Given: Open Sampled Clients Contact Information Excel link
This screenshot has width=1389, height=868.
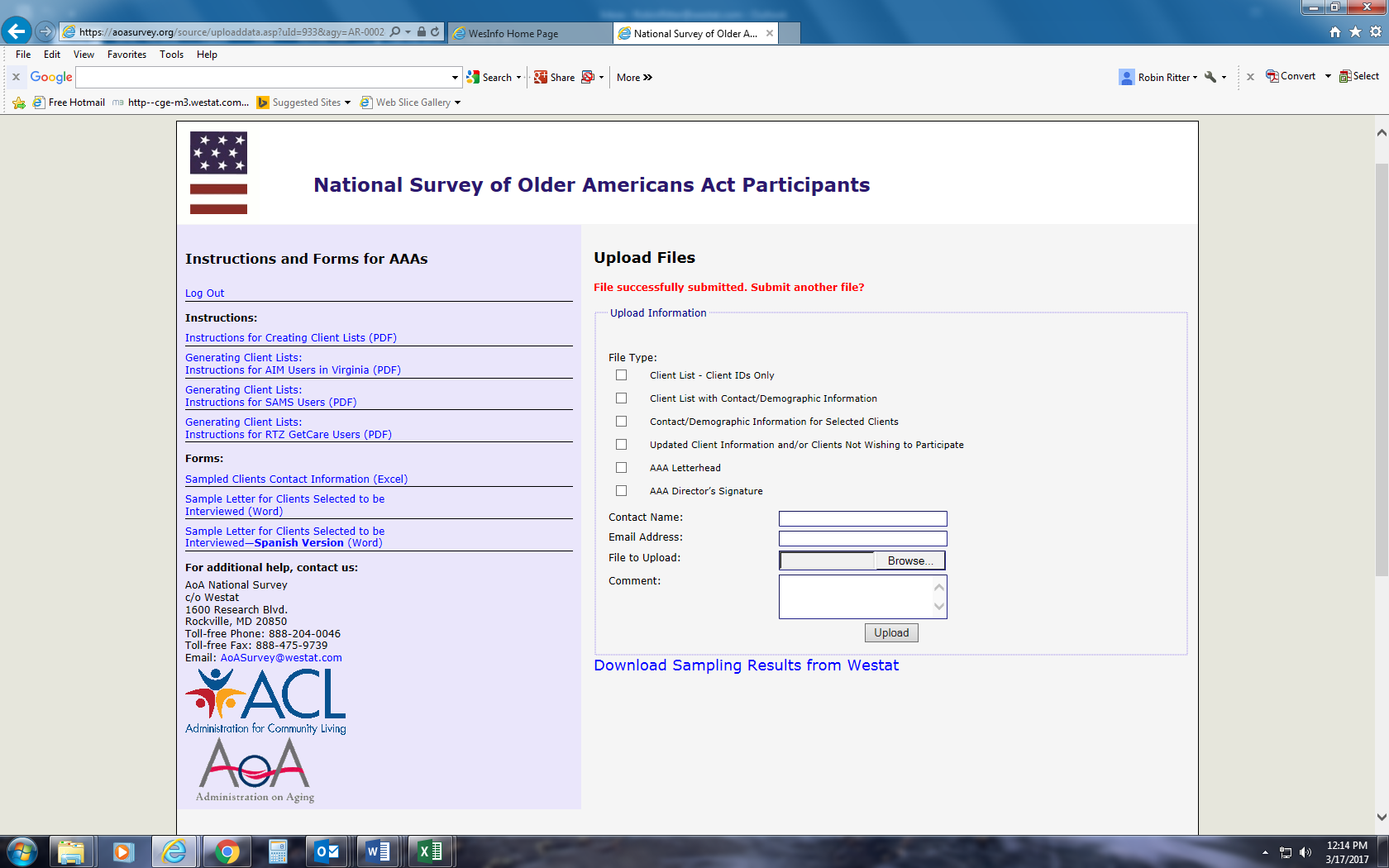Looking at the screenshot, I should coord(296,479).
